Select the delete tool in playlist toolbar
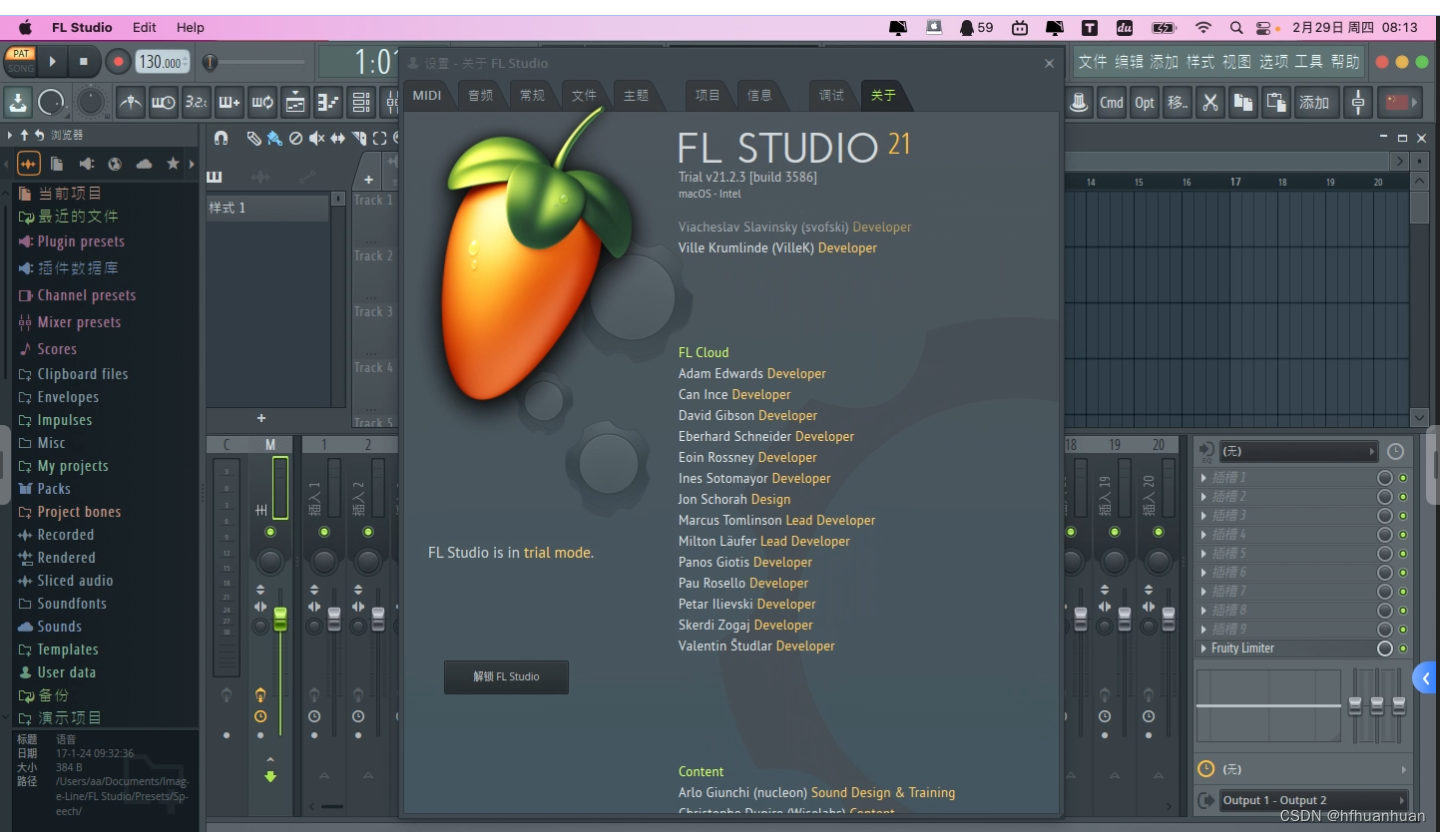 coord(295,138)
